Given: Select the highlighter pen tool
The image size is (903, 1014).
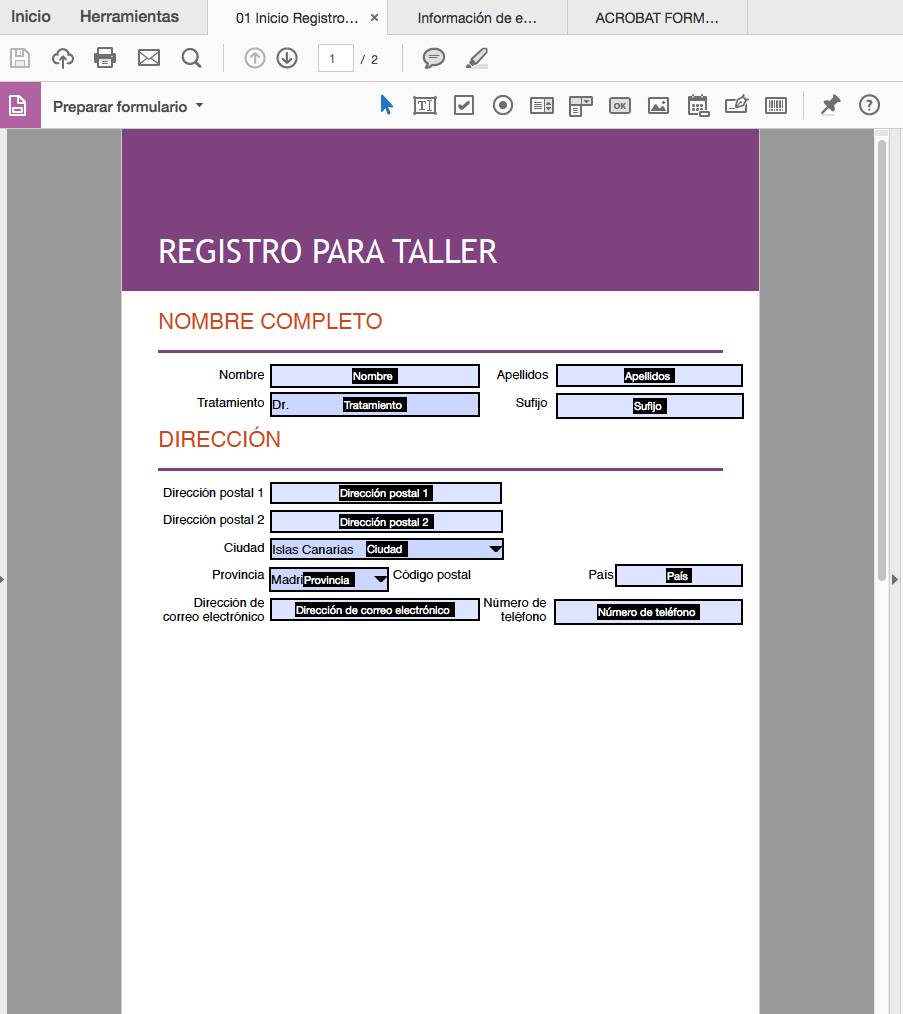Looking at the screenshot, I should tap(477, 58).
